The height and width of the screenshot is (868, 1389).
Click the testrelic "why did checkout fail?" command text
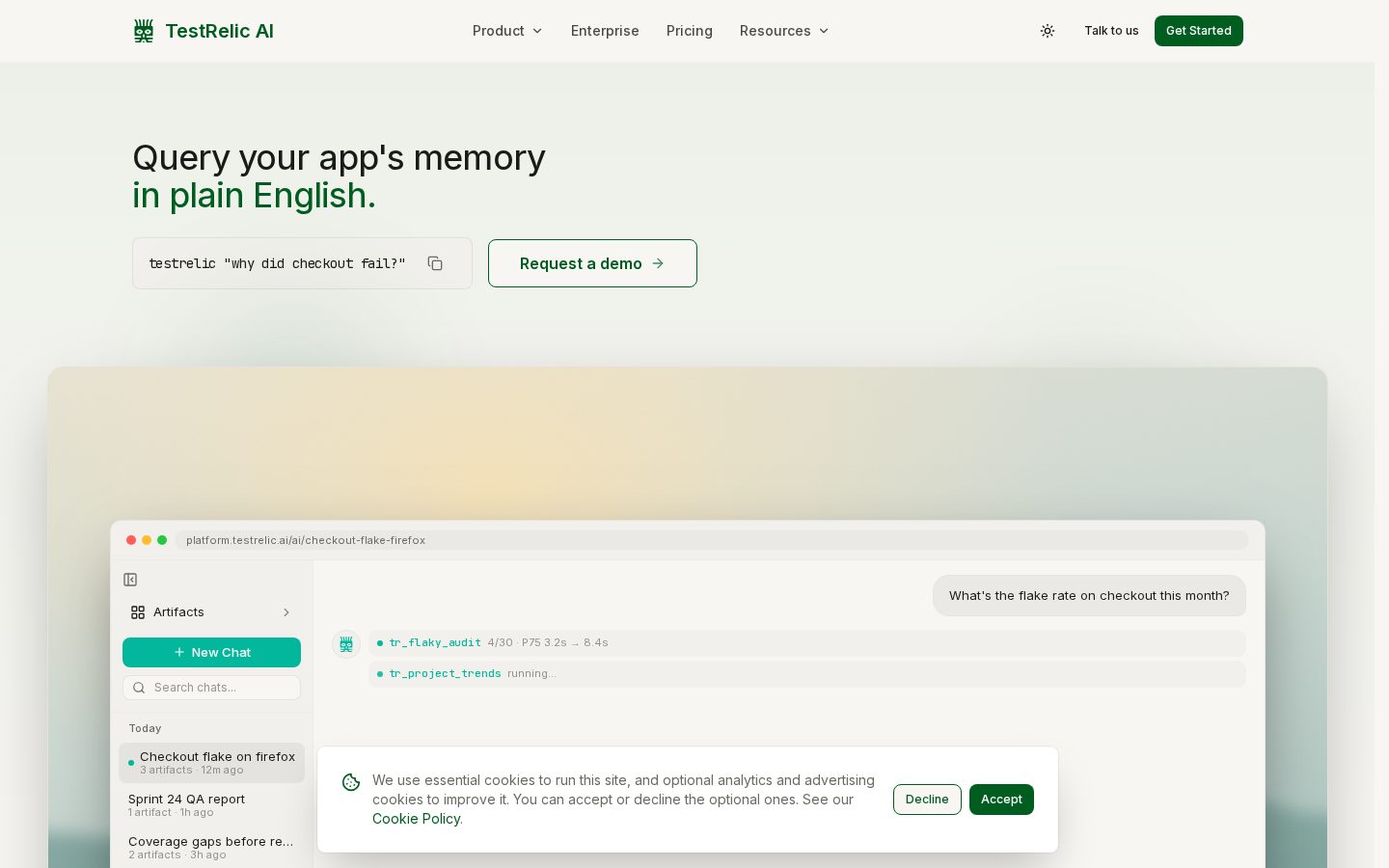tap(277, 263)
